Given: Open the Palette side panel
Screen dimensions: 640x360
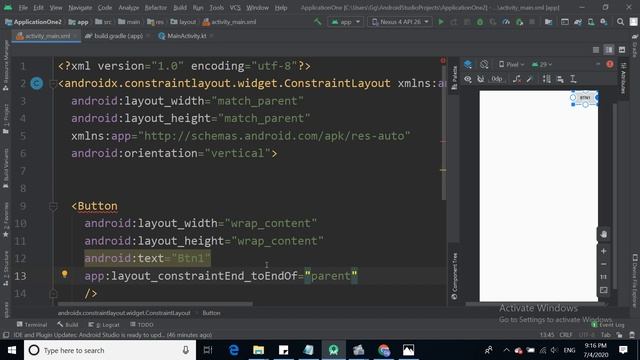Looking at the screenshot, I should click(454, 78).
